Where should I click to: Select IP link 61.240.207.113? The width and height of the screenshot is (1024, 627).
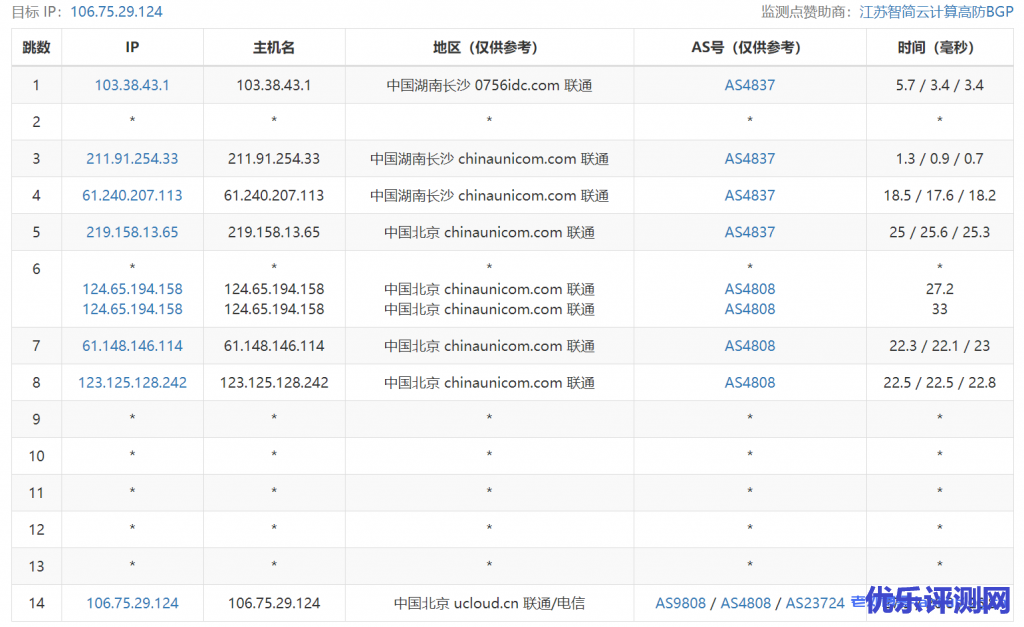click(x=132, y=195)
